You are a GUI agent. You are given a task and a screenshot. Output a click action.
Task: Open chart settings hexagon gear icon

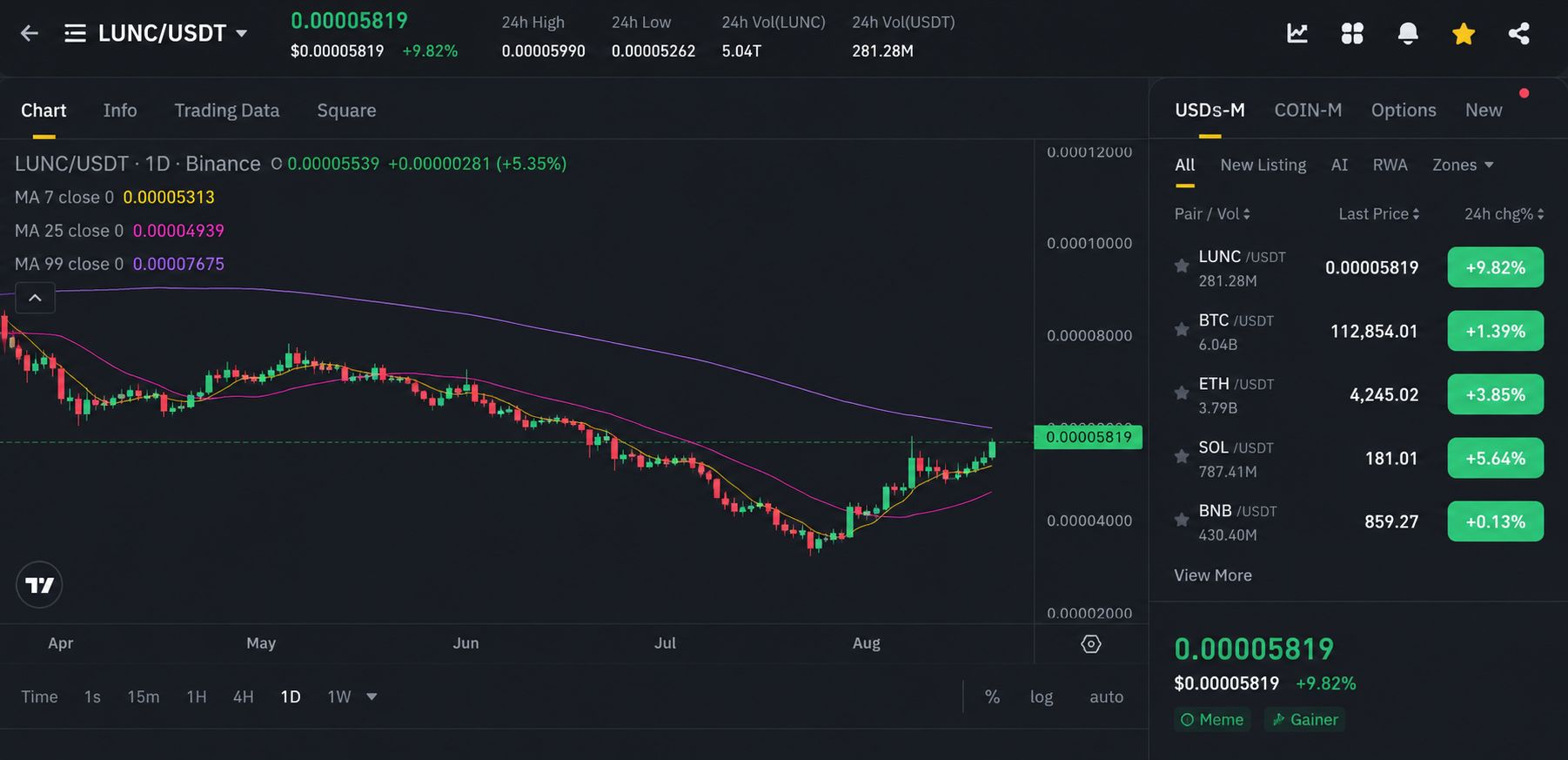tap(1091, 644)
